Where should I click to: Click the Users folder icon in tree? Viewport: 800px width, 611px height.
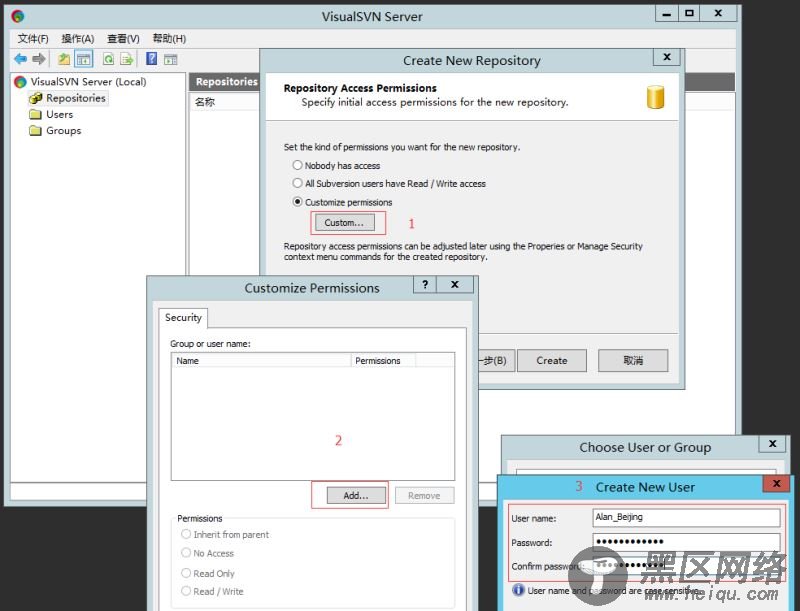pyautogui.click(x=35, y=114)
